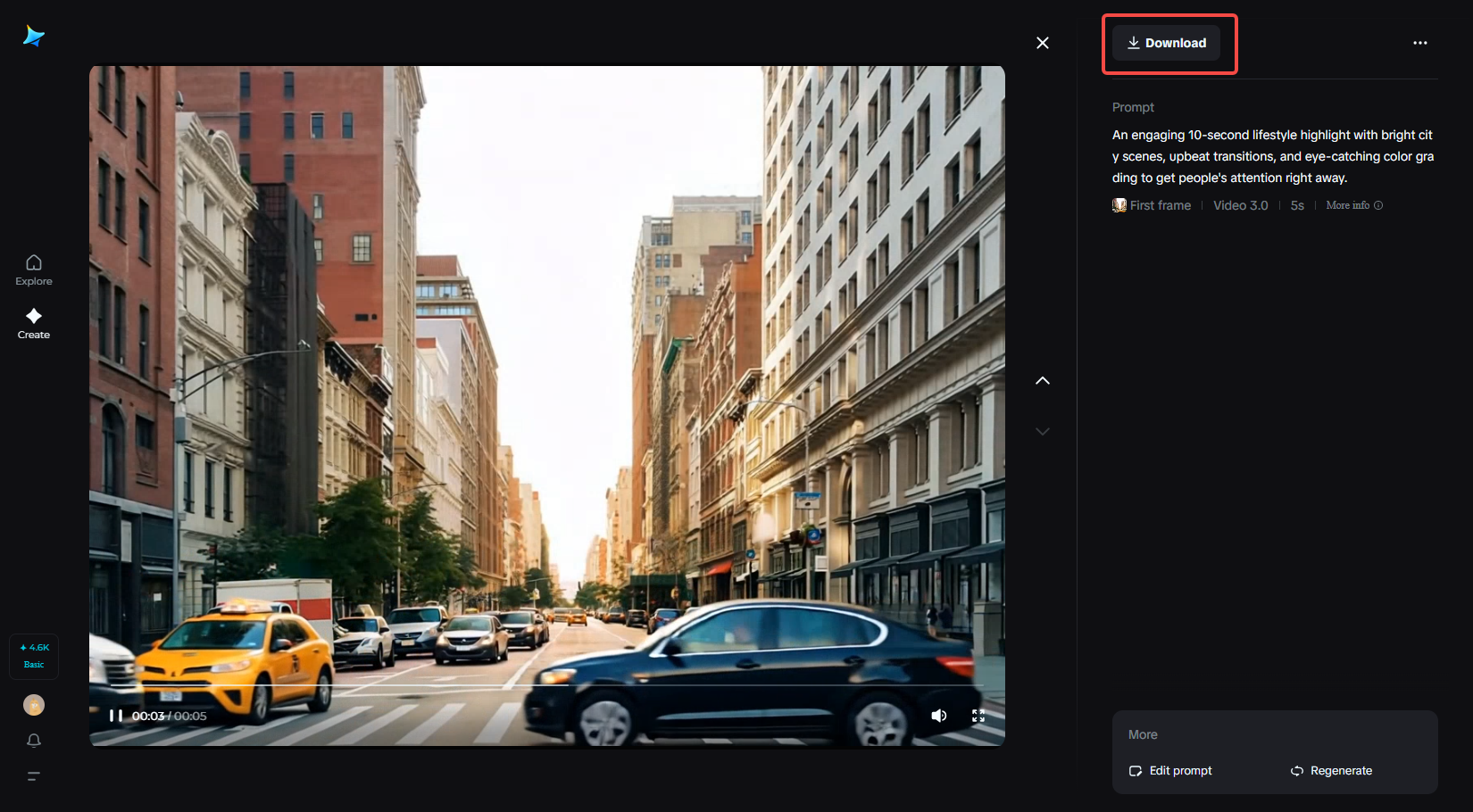Go to the previous video with up chevron
This screenshot has height=812, width=1473.
tap(1043, 380)
